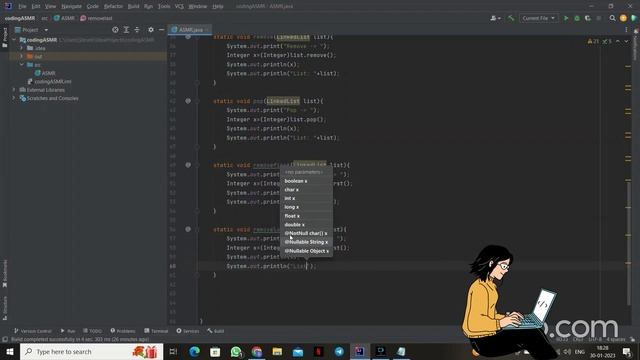This screenshot has height=360, width=640.
Task: Open the Services tool window
Action: [188, 331]
